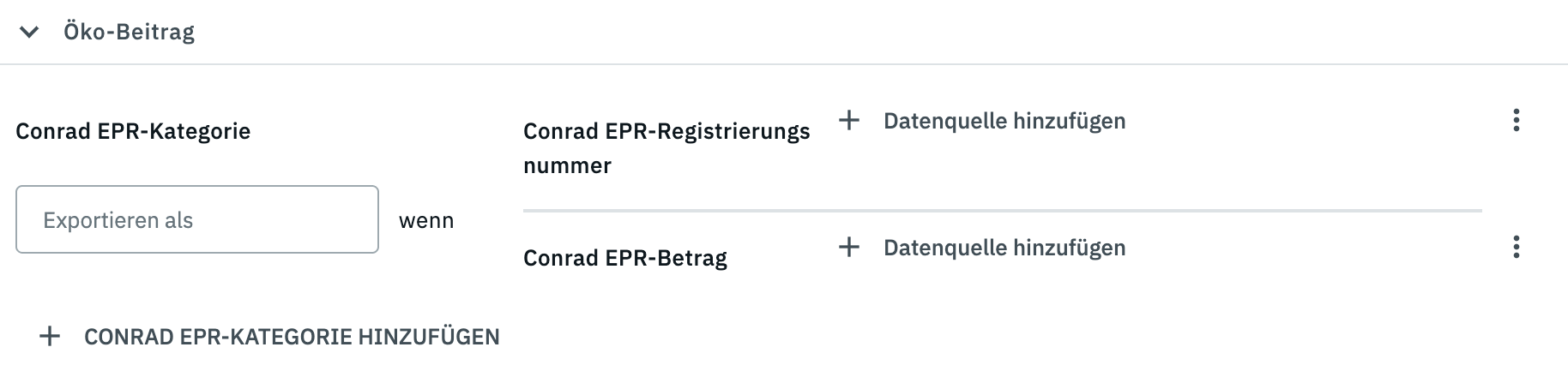1568x389 pixels.
Task: Click the word wenn next to the input
Action: tap(426, 220)
